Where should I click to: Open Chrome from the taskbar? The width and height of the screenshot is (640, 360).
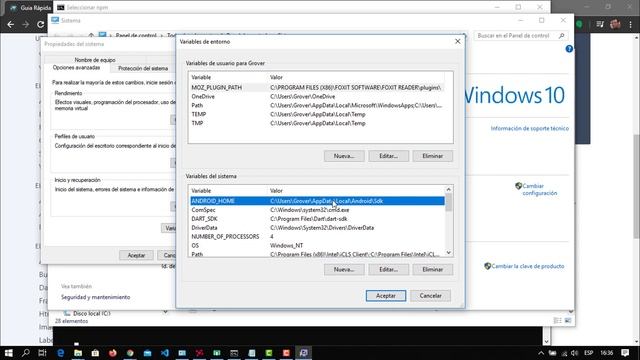click(130, 353)
